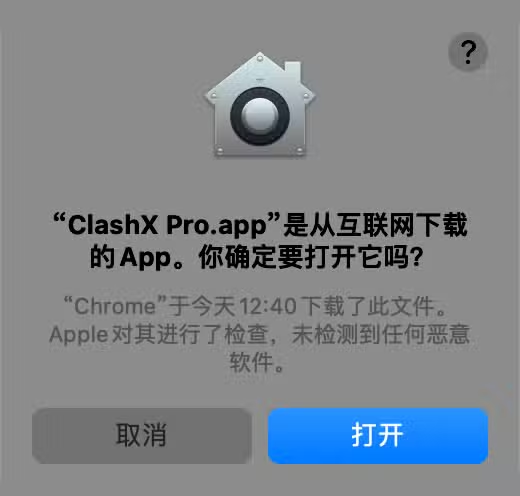Click the "下载了此文件" description text
Screen dimensions: 520x496
coord(369,306)
